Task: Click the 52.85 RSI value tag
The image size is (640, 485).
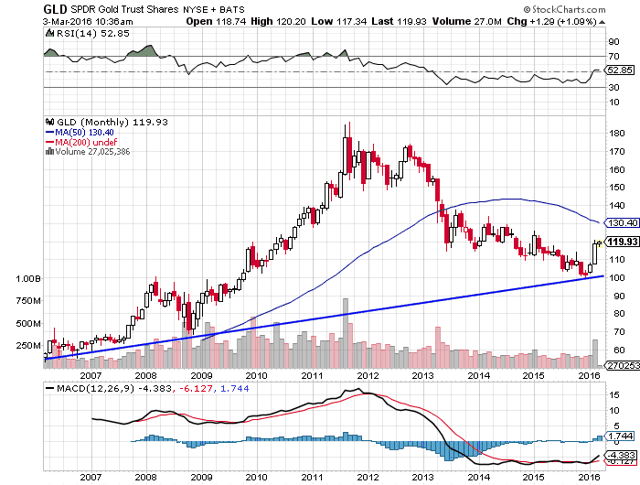Action: 620,70
